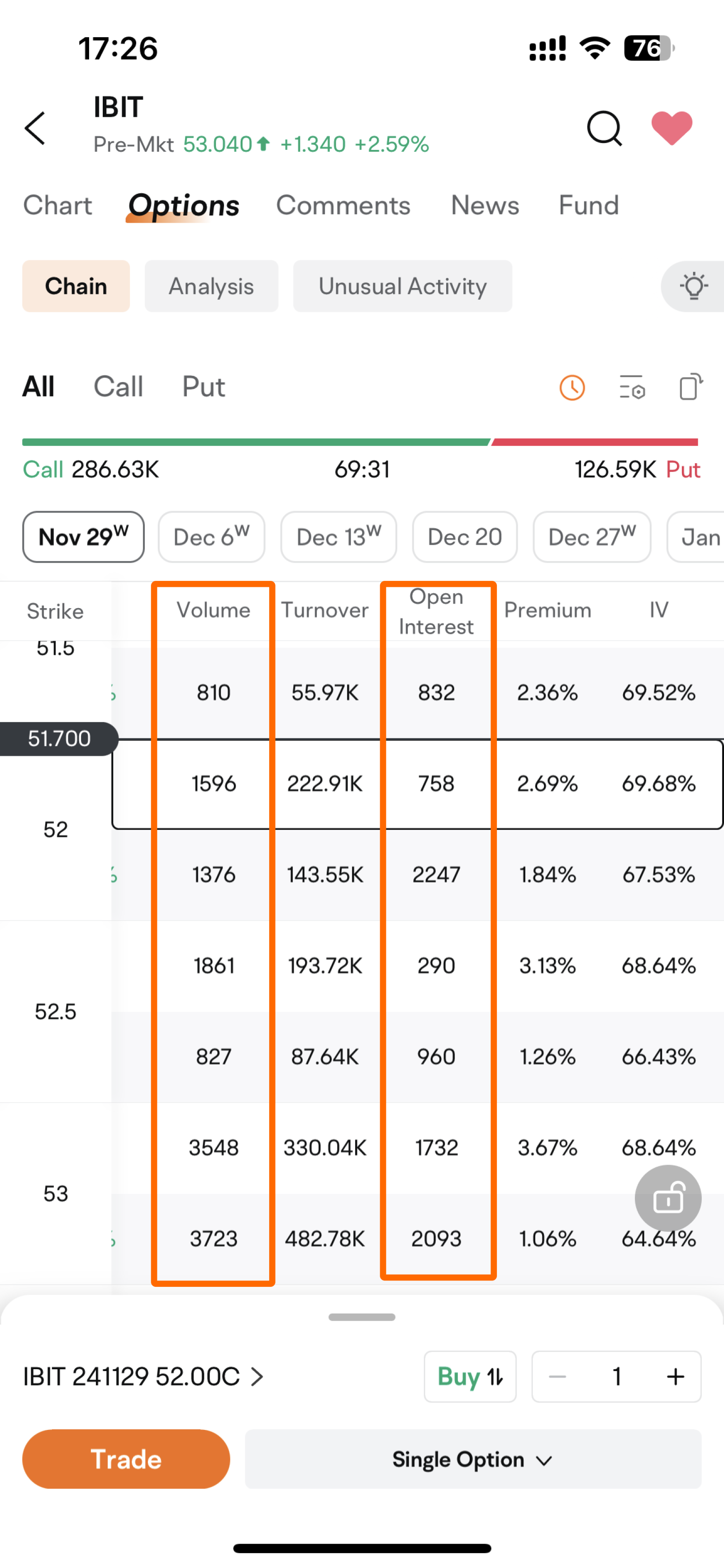Tap the orange clock icon
This screenshot has width=724, height=1568.
[x=572, y=388]
